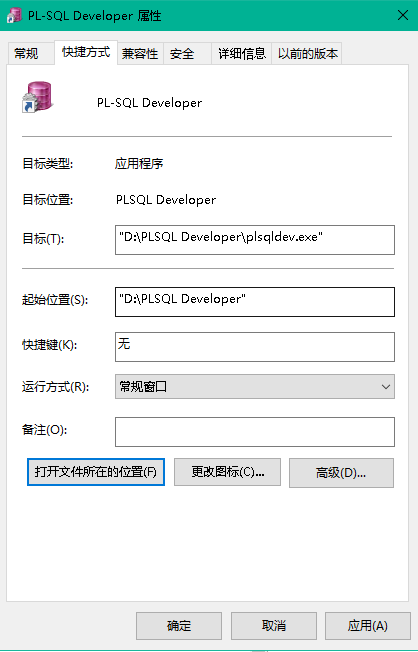Viewport: 418px width, 652px height.
Task: Close the properties dialog window
Action: click(403, 15)
